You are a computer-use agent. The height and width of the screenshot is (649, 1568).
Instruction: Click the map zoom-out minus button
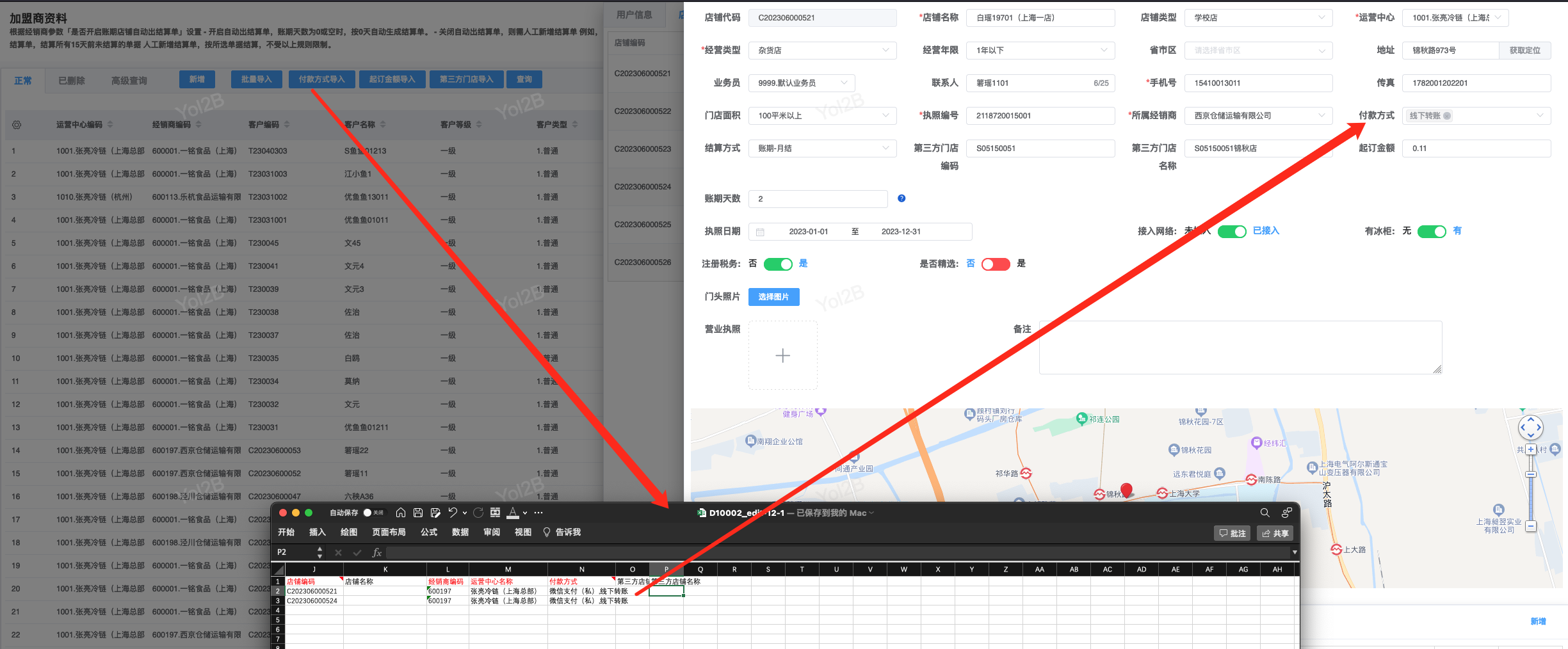coord(1531,527)
